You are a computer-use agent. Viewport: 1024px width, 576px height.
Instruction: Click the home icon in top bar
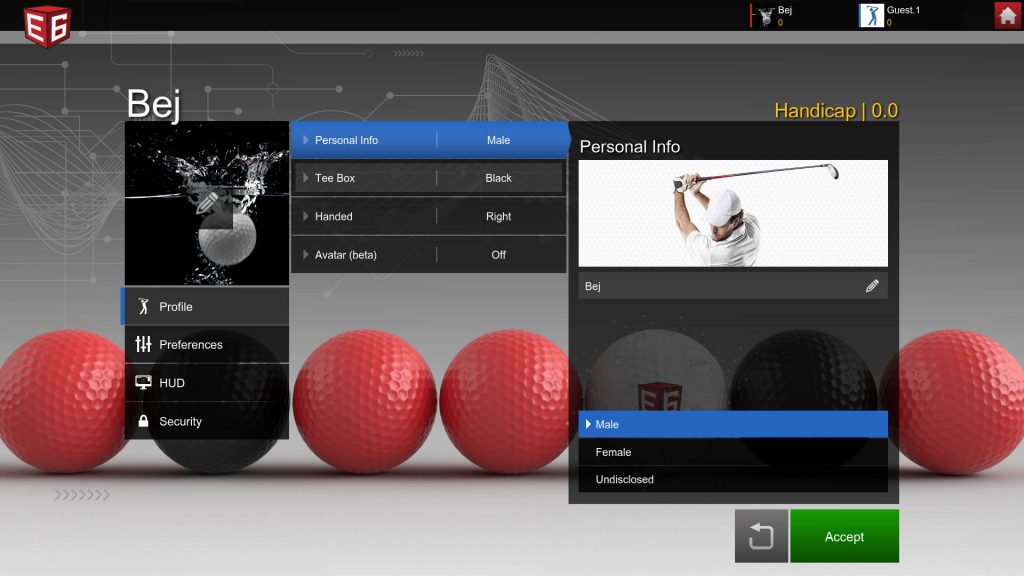pos(1007,15)
